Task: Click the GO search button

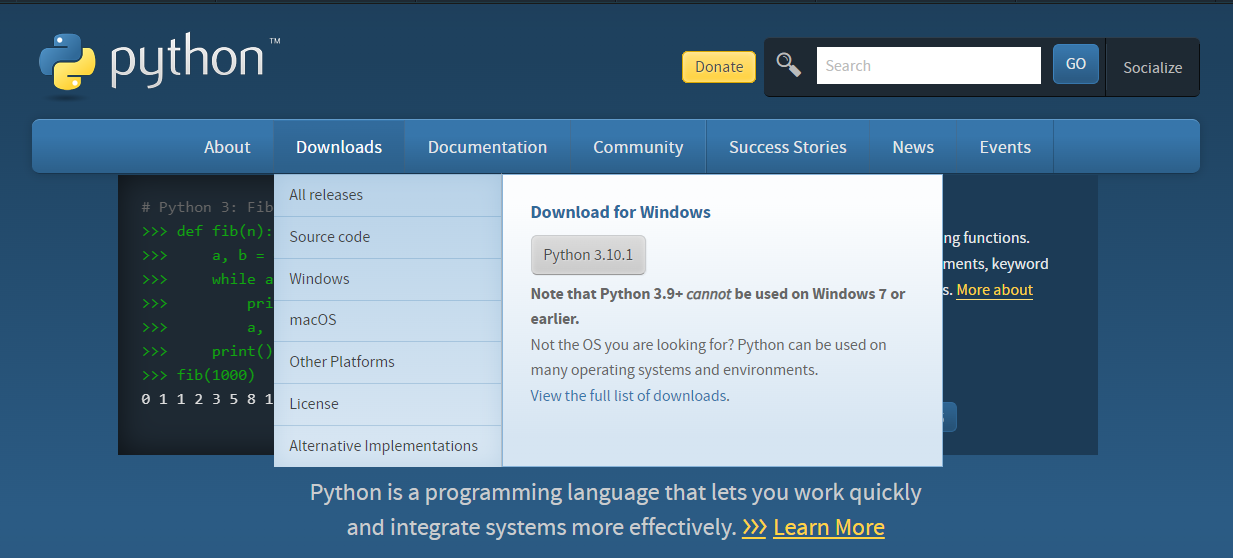Action: coord(1075,64)
